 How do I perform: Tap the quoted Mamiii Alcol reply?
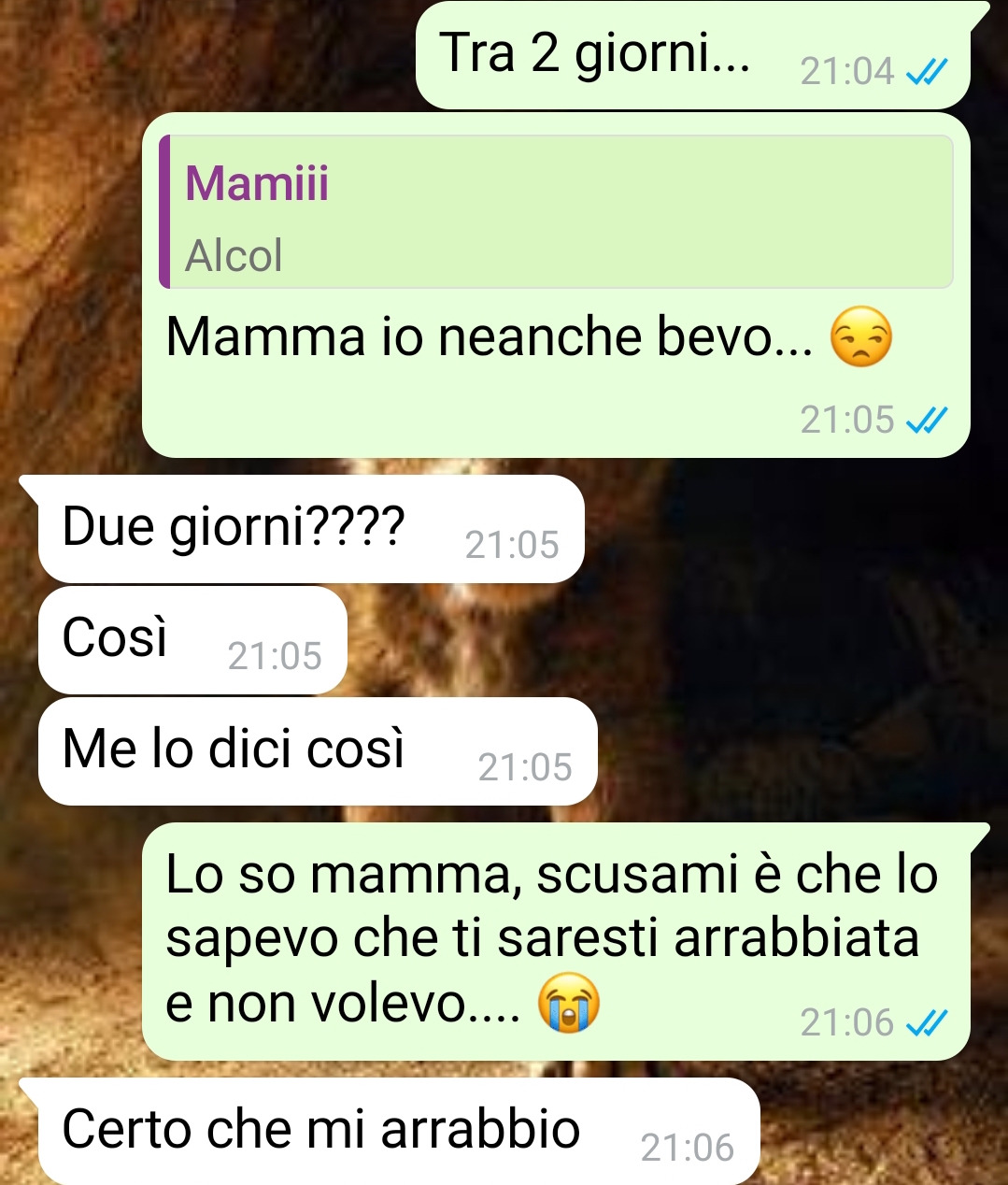(x=557, y=211)
